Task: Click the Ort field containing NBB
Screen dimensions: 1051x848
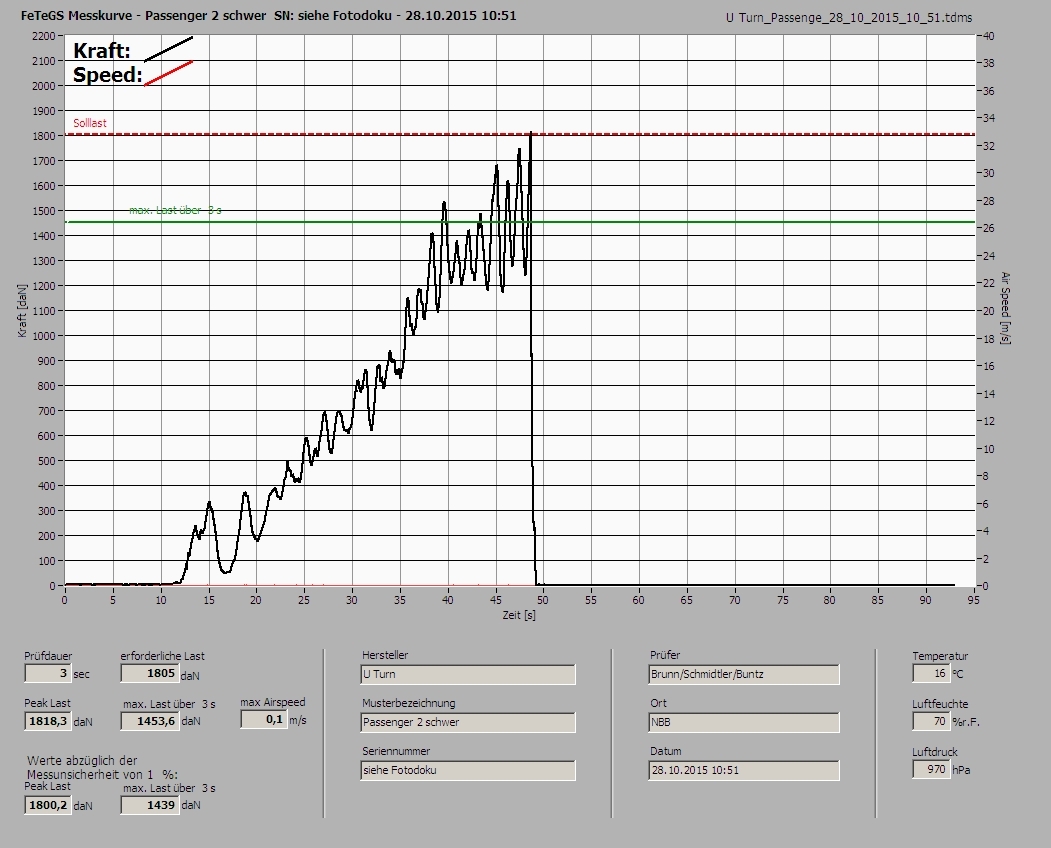Action: point(744,723)
